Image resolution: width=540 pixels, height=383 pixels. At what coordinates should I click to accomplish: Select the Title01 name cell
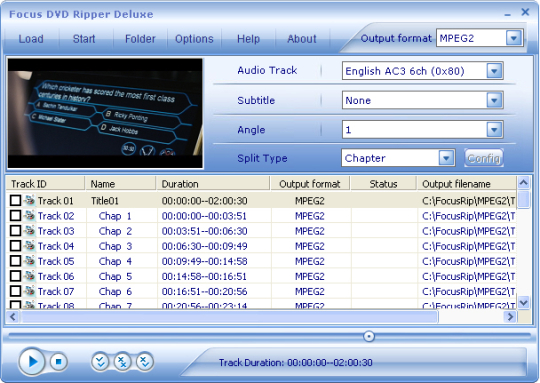click(105, 201)
